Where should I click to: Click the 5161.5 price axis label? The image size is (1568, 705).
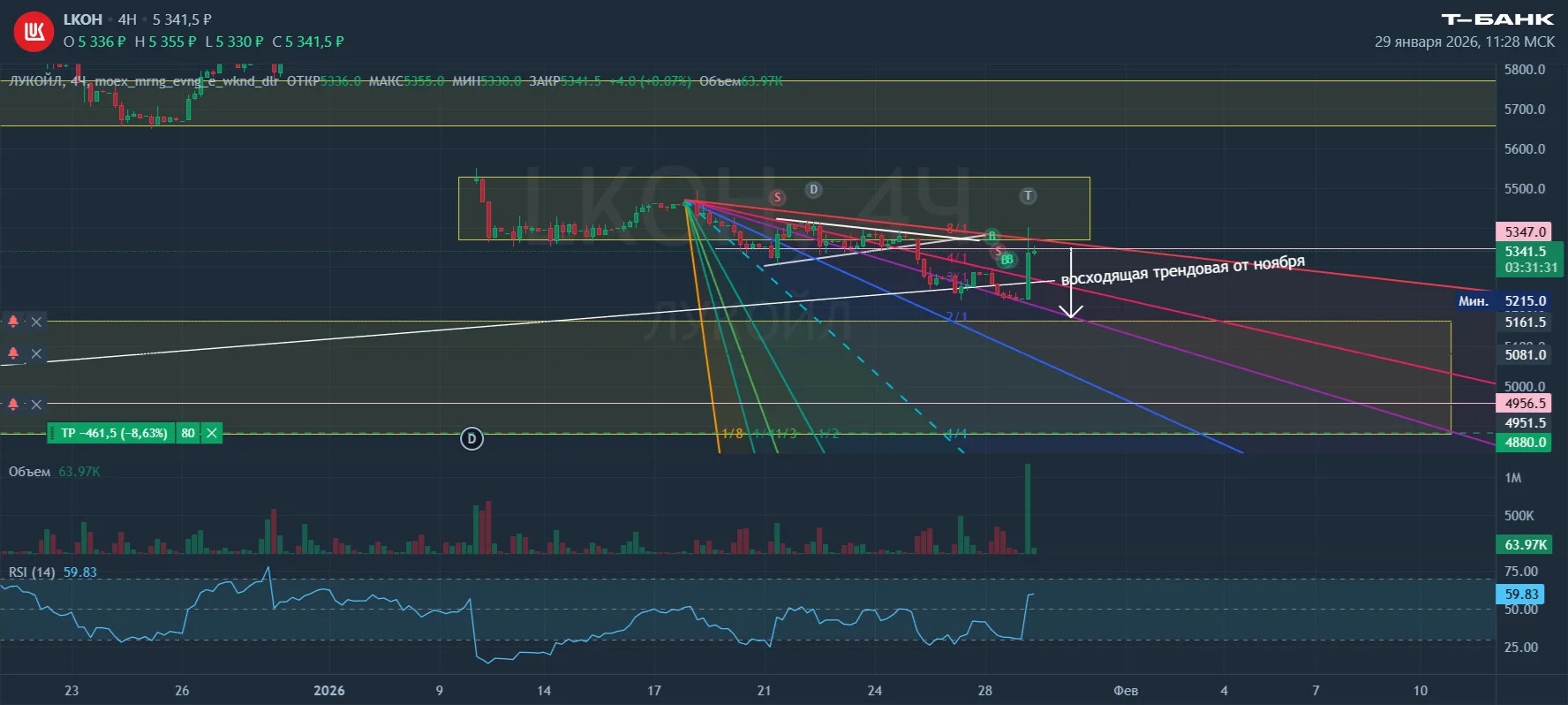1525,322
